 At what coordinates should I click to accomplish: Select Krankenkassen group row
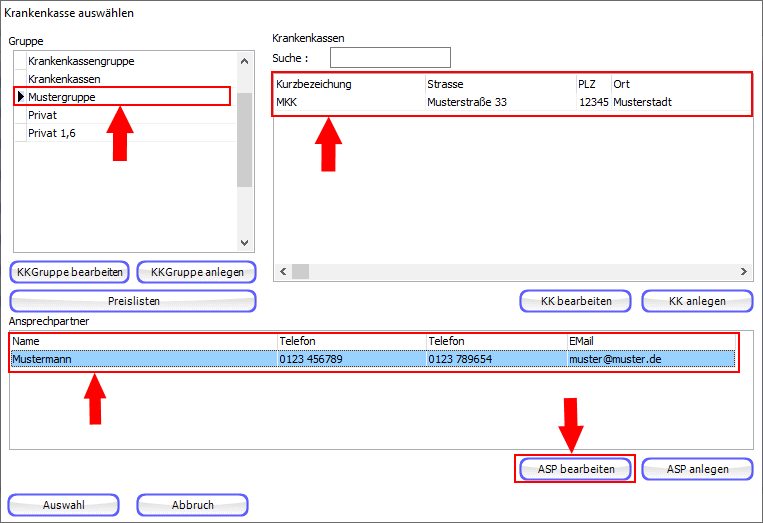tap(64, 78)
